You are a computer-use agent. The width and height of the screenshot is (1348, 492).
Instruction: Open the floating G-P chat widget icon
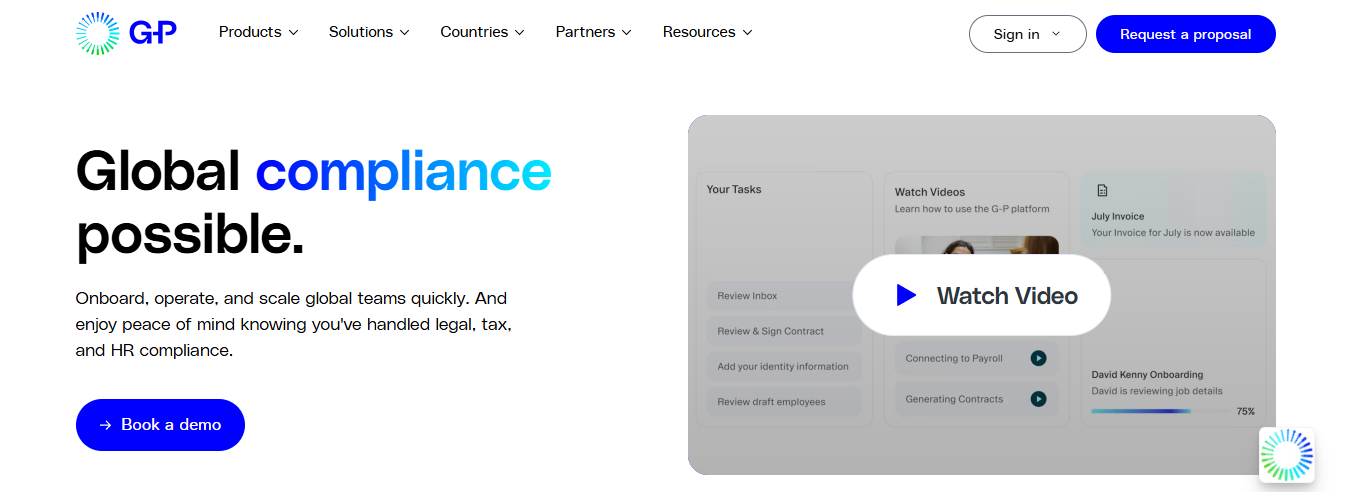pos(1286,455)
